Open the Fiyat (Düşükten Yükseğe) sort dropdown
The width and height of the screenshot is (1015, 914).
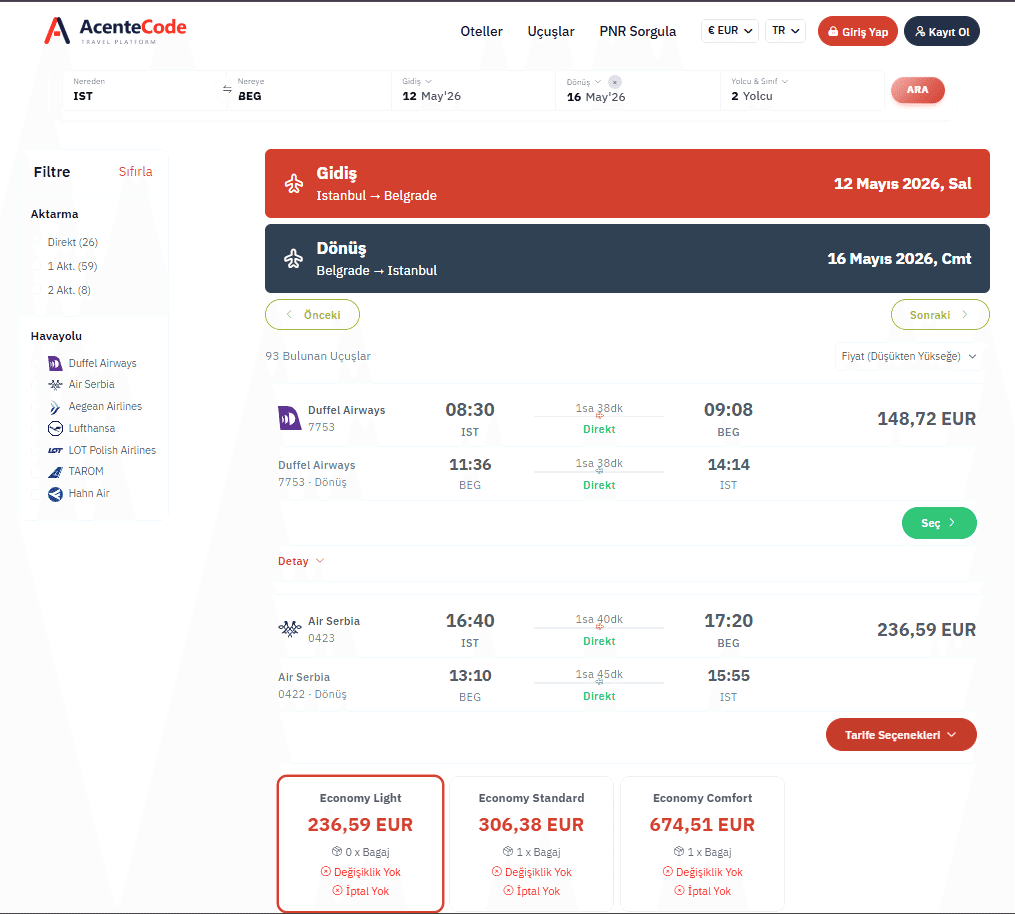pyautogui.click(x=908, y=356)
